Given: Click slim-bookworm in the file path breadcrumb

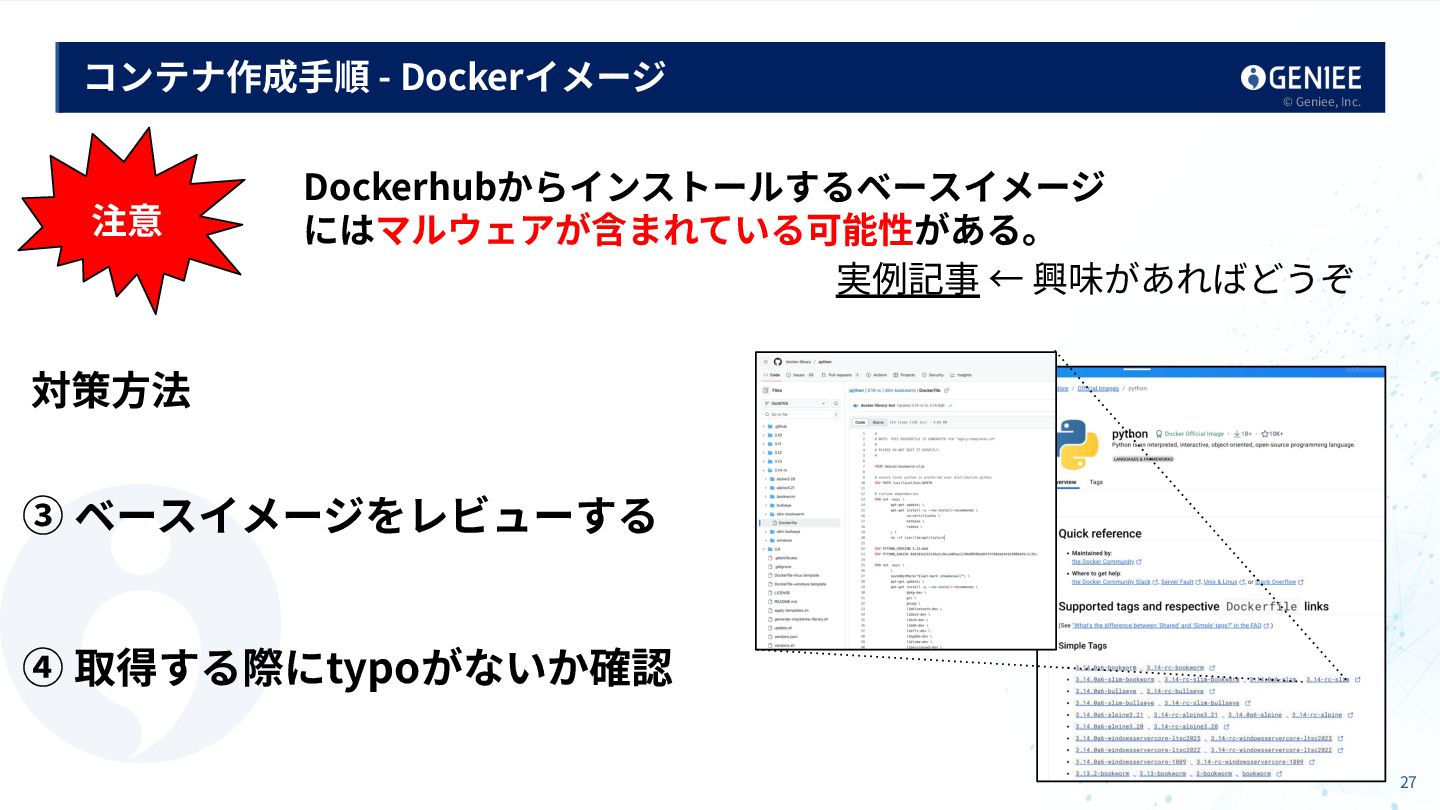Looking at the screenshot, I should 900,390.
